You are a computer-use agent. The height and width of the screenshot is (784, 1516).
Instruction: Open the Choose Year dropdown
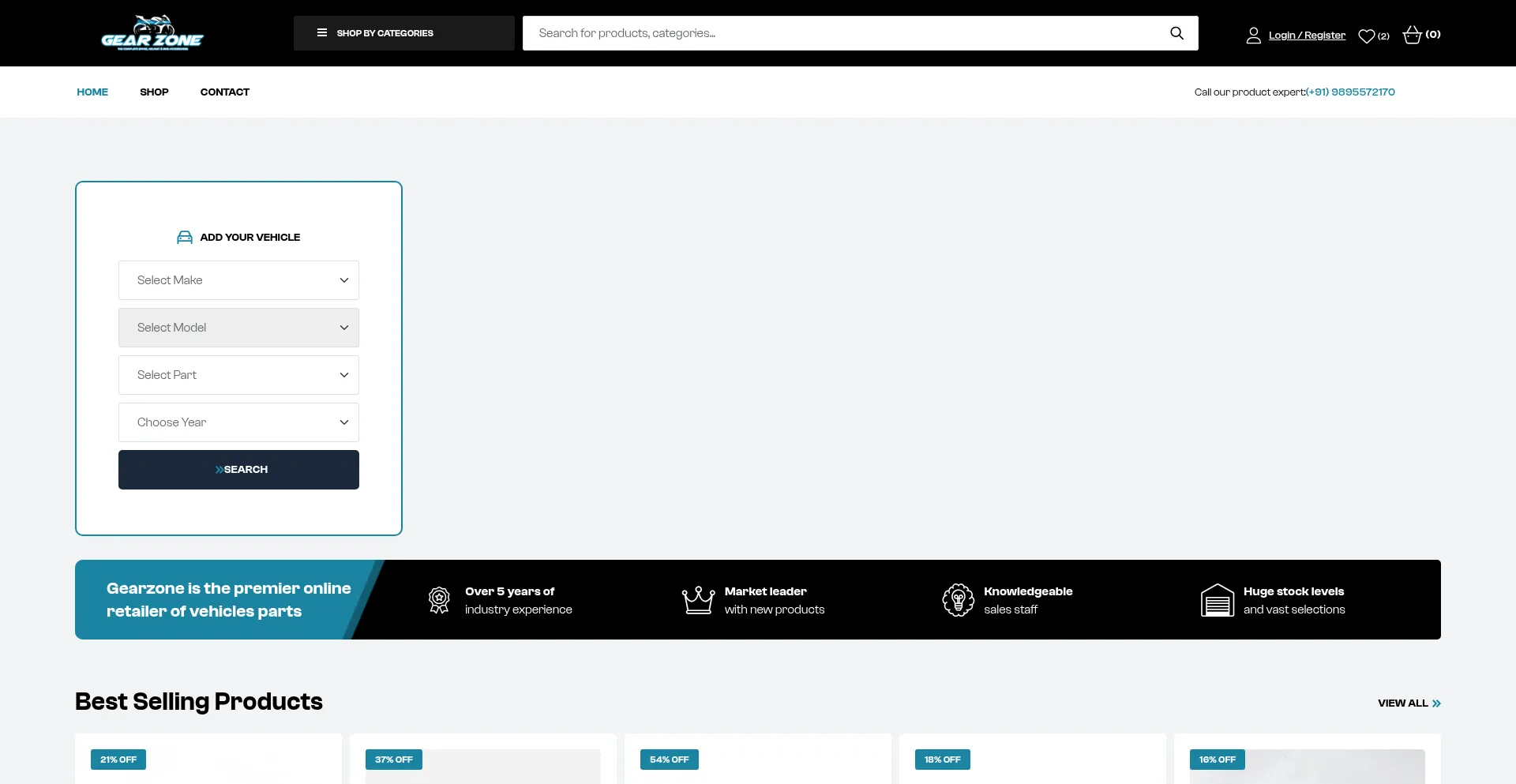(x=238, y=422)
